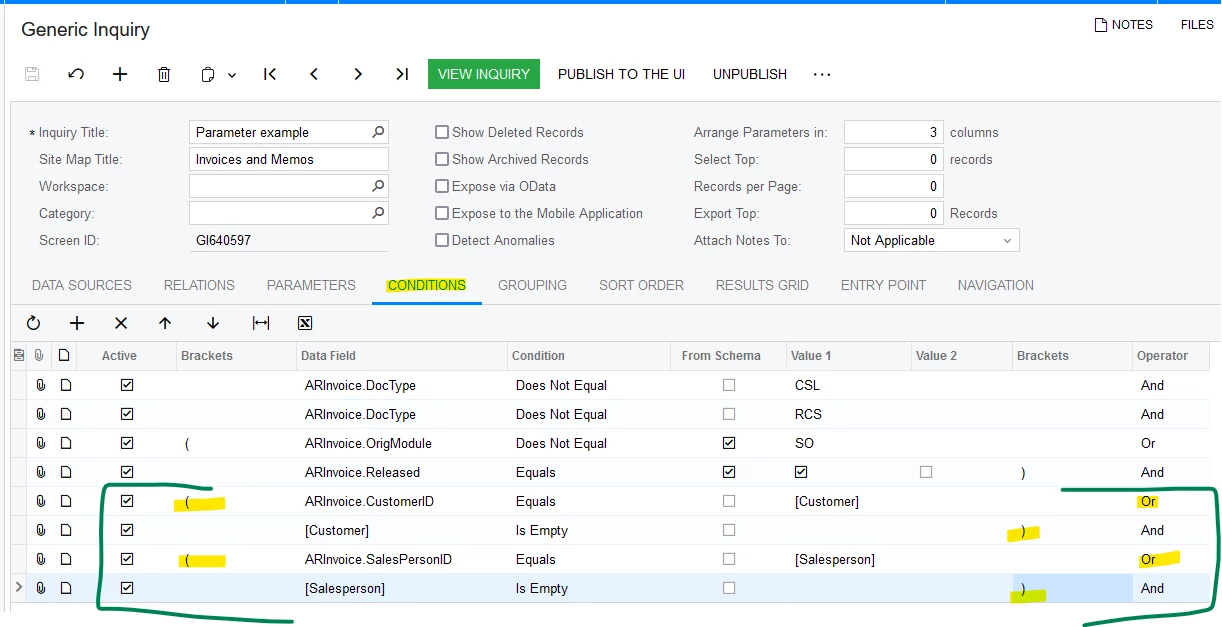Click VIEW INQUIRY button

[484, 74]
